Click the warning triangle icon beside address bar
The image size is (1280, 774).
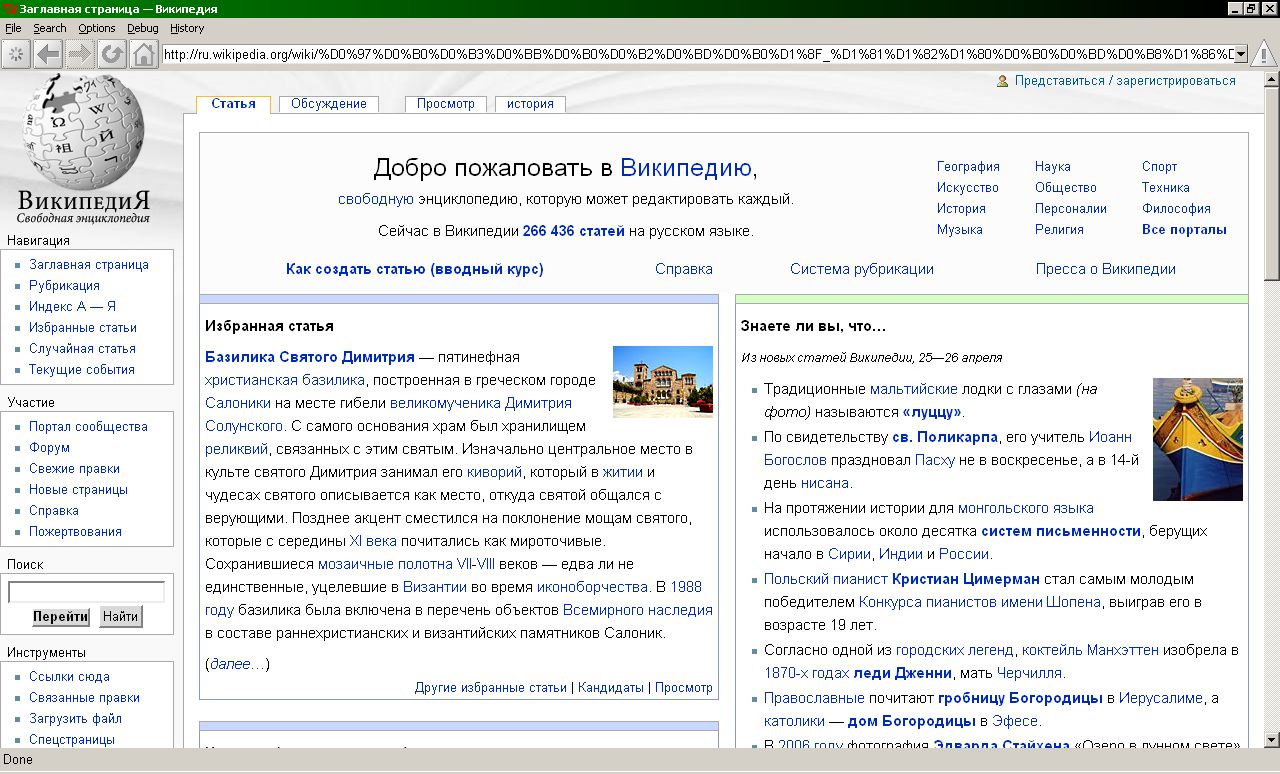(x=1265, y=54)
